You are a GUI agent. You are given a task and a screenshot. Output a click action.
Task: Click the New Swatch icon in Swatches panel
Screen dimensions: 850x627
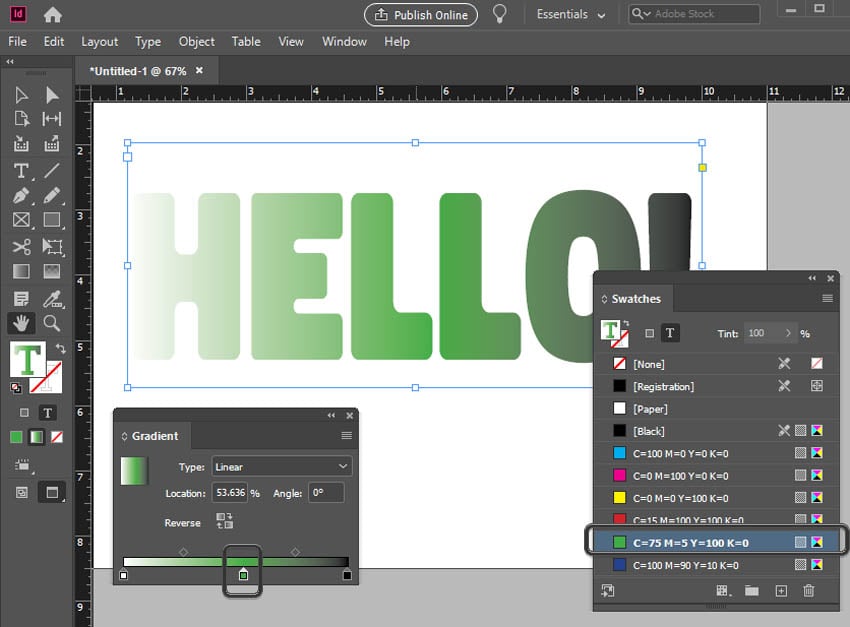pyautogui.click(x=781, y=591)
